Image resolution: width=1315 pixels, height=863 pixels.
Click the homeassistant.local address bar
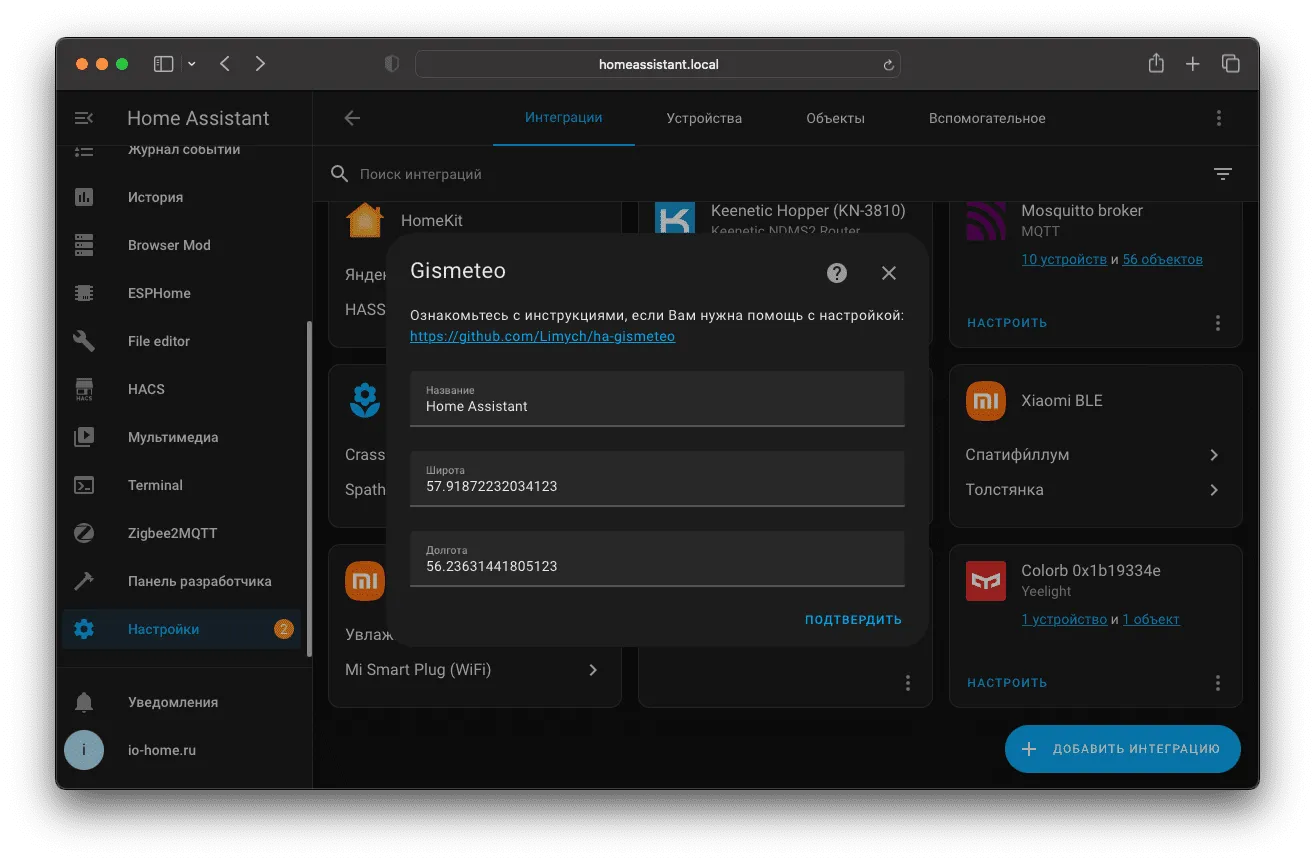[658, 64]
